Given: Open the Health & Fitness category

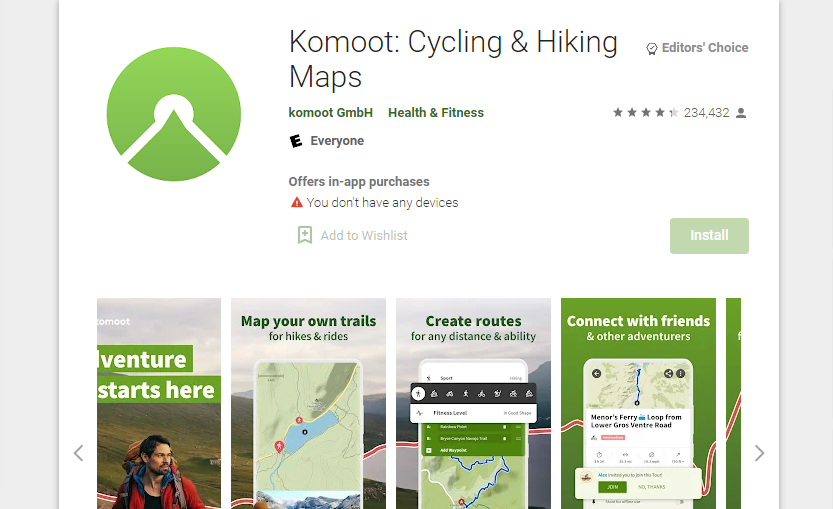Looking at the screenshot, I should 436,113.
